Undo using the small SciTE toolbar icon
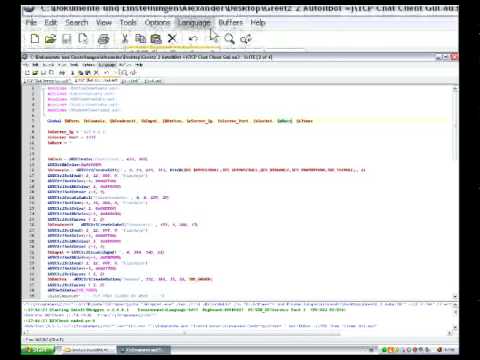 click(x=107, y=72)
